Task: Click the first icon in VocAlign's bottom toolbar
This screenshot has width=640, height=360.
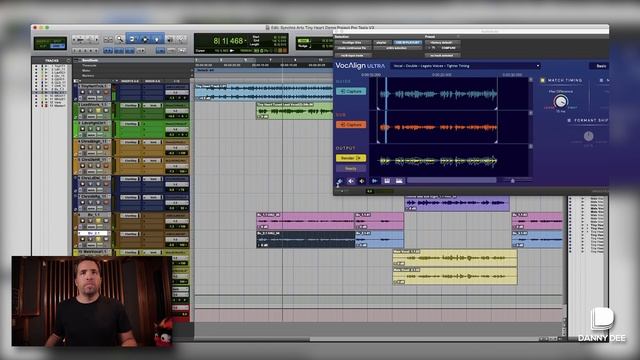Action: [339, 181]
